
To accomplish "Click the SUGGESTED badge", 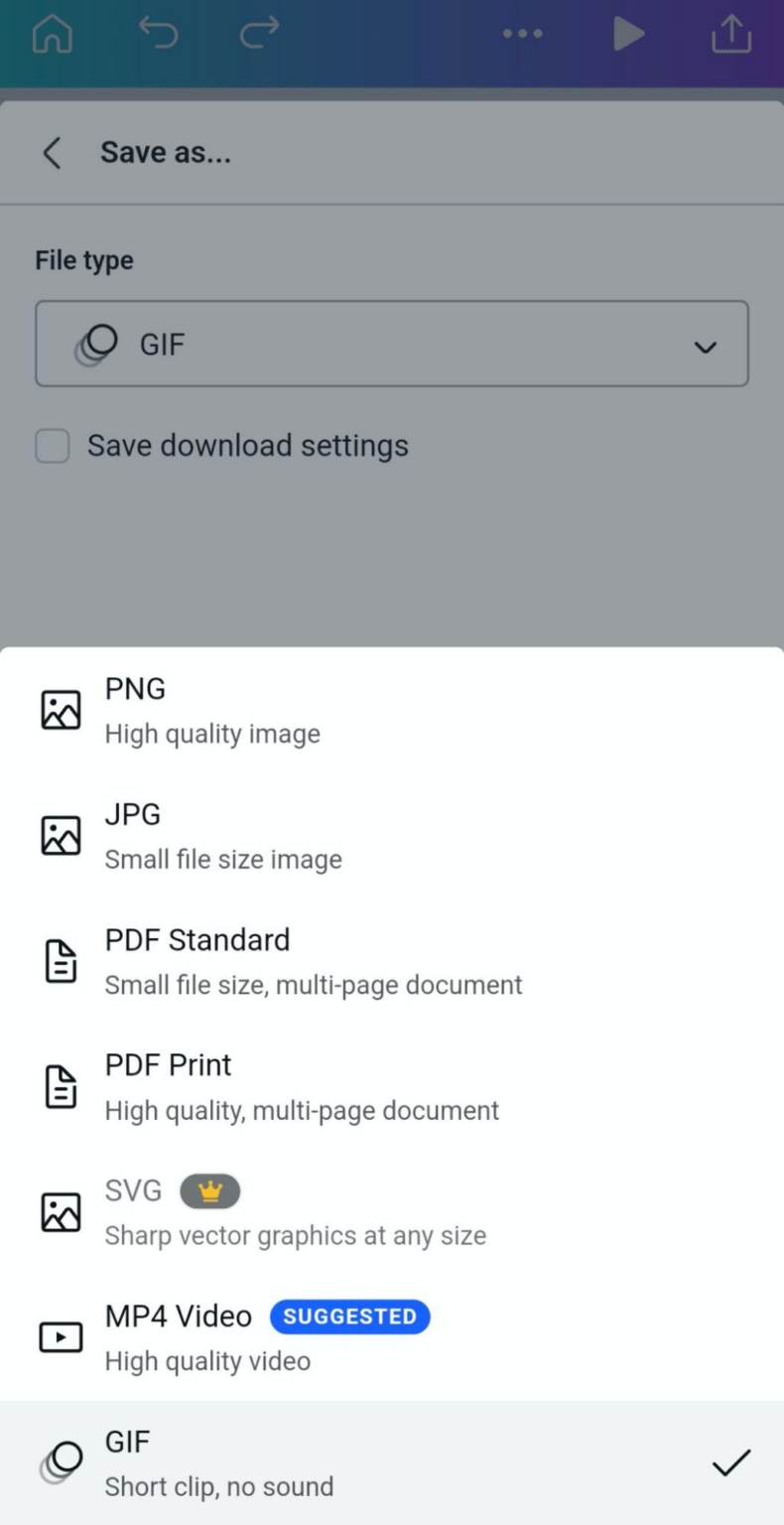I will click(349, 1317).
